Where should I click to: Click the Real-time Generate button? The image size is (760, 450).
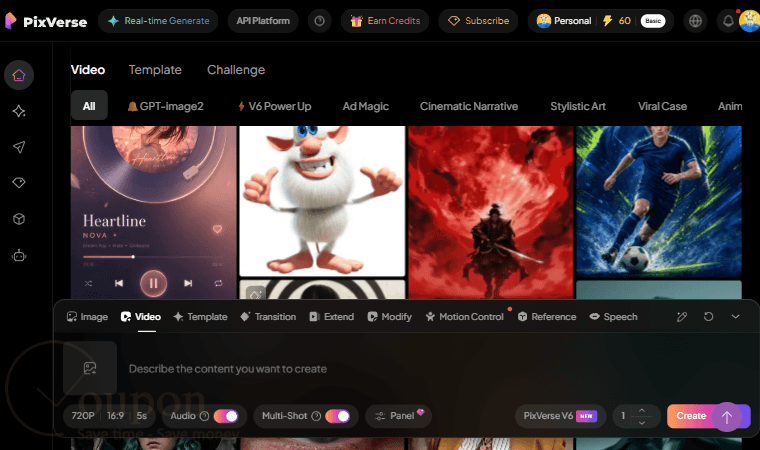tap(158, 21)
